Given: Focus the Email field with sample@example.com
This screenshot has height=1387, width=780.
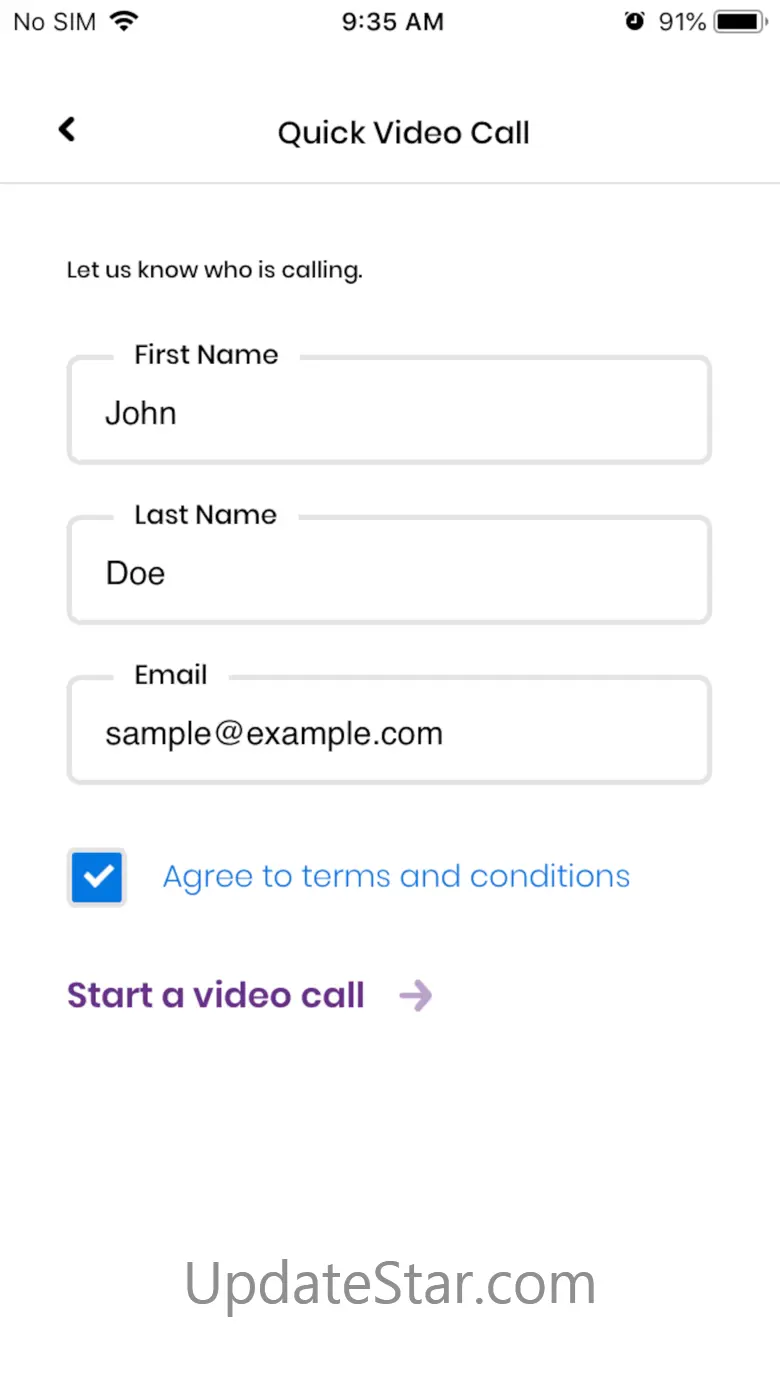Looking at the screenshot, I should (x=388, y=734).
